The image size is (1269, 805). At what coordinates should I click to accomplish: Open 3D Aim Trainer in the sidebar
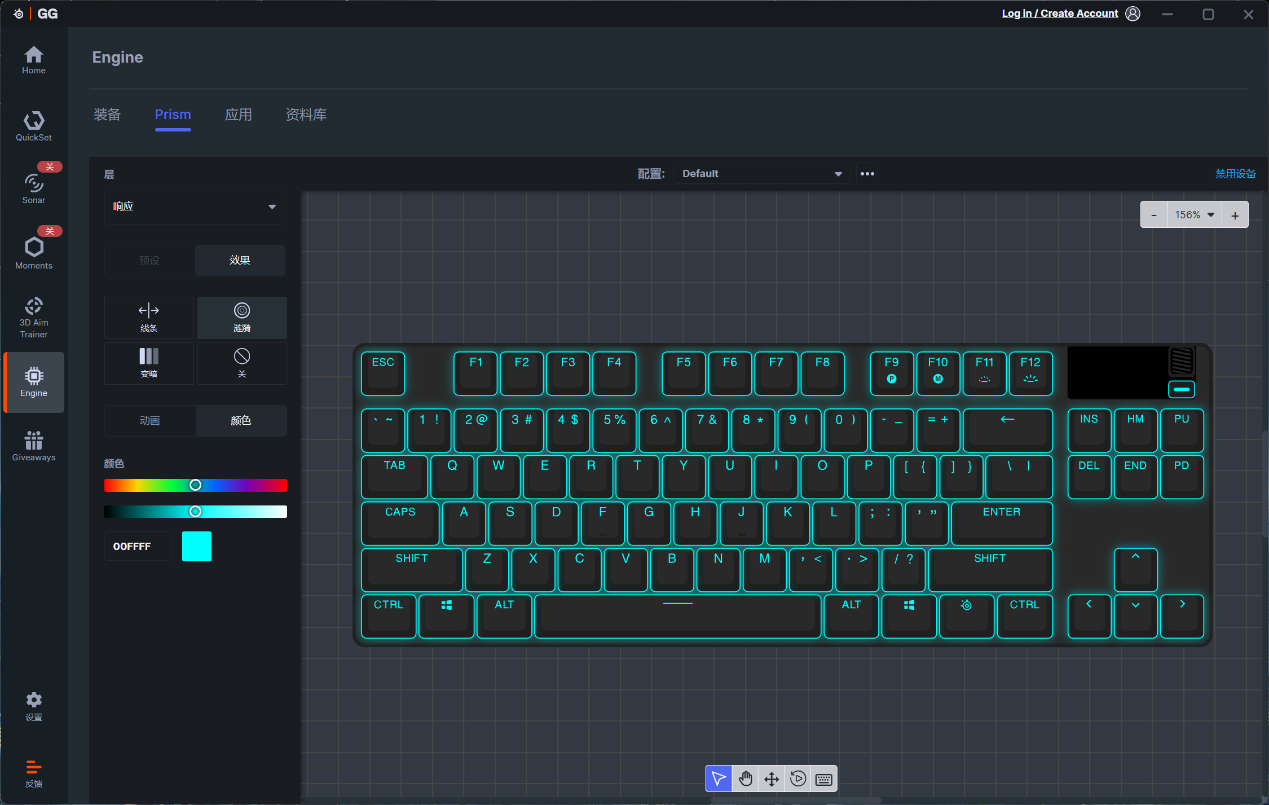34,316
